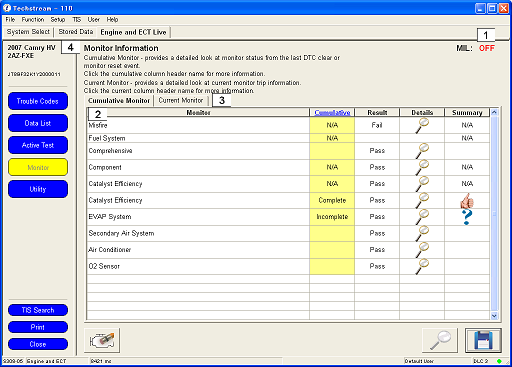Click the green connection indicator in status bar
This screenshot has width=512, height=367.
[499, 361]
